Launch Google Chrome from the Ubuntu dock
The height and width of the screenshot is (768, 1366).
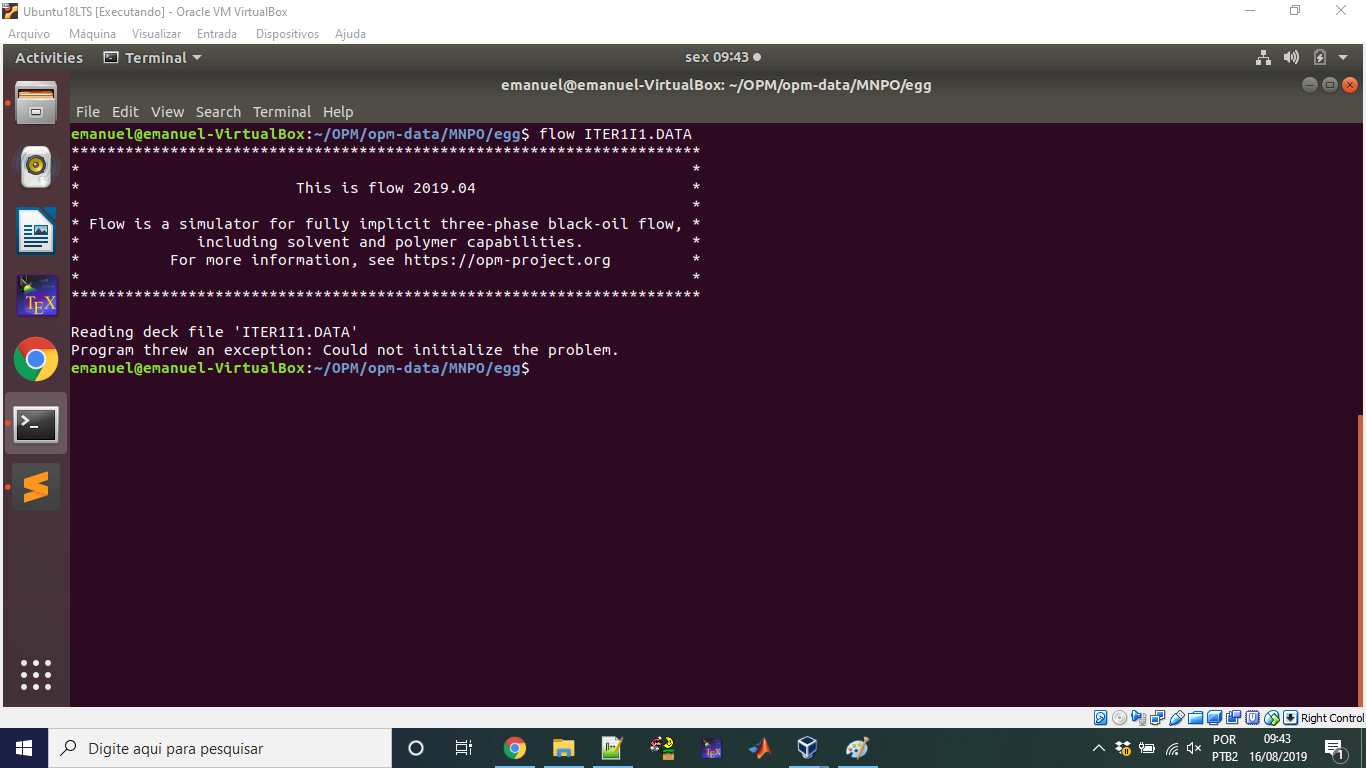tap(36, 359)
